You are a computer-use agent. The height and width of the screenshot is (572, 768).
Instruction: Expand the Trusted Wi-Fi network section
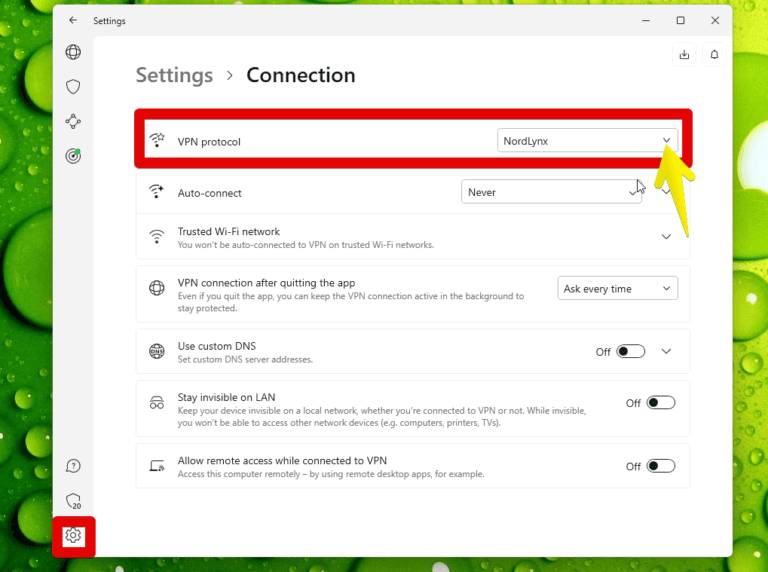click(666, 237)
